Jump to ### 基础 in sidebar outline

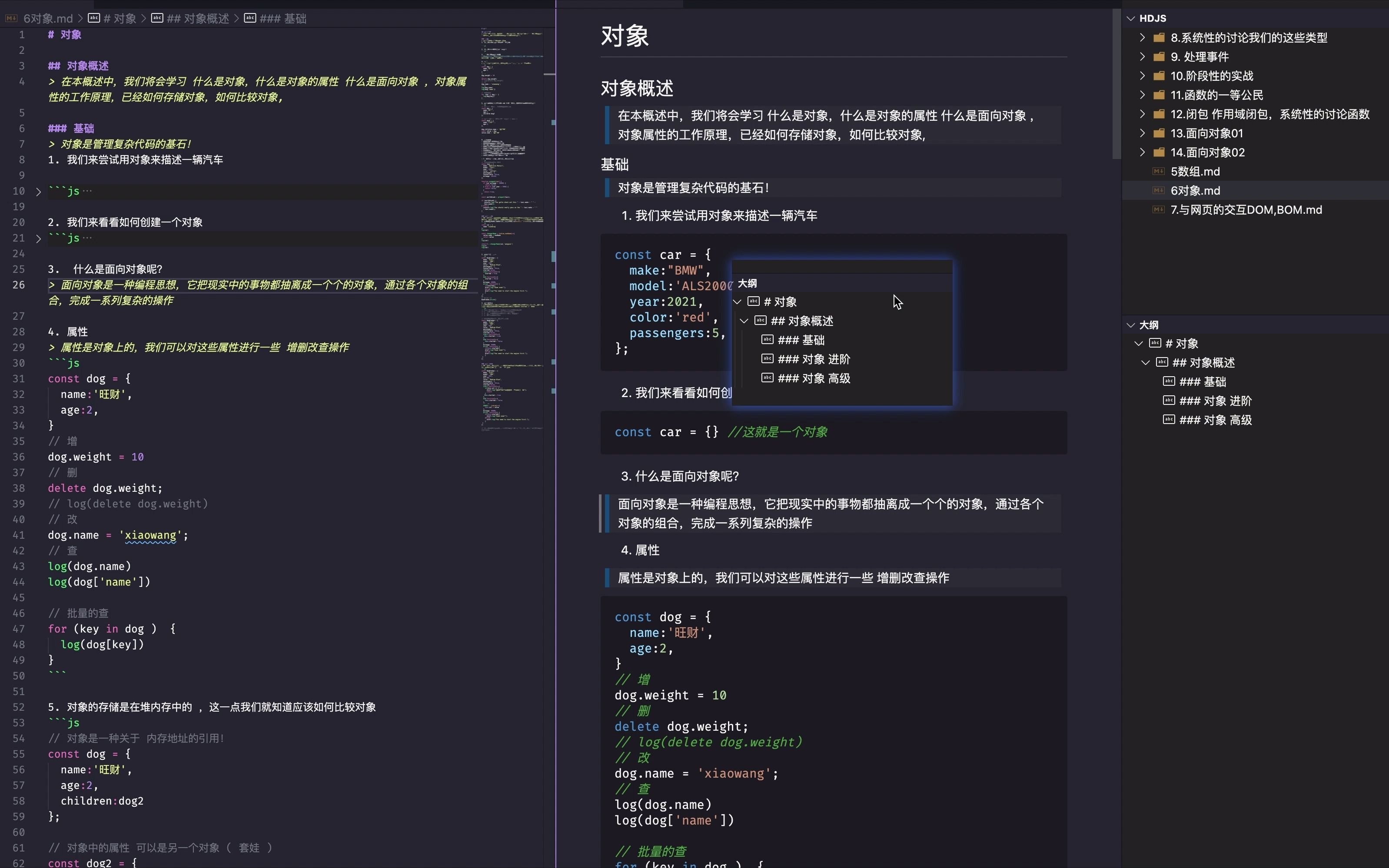pyautogui.click(x=1203, y=382)
